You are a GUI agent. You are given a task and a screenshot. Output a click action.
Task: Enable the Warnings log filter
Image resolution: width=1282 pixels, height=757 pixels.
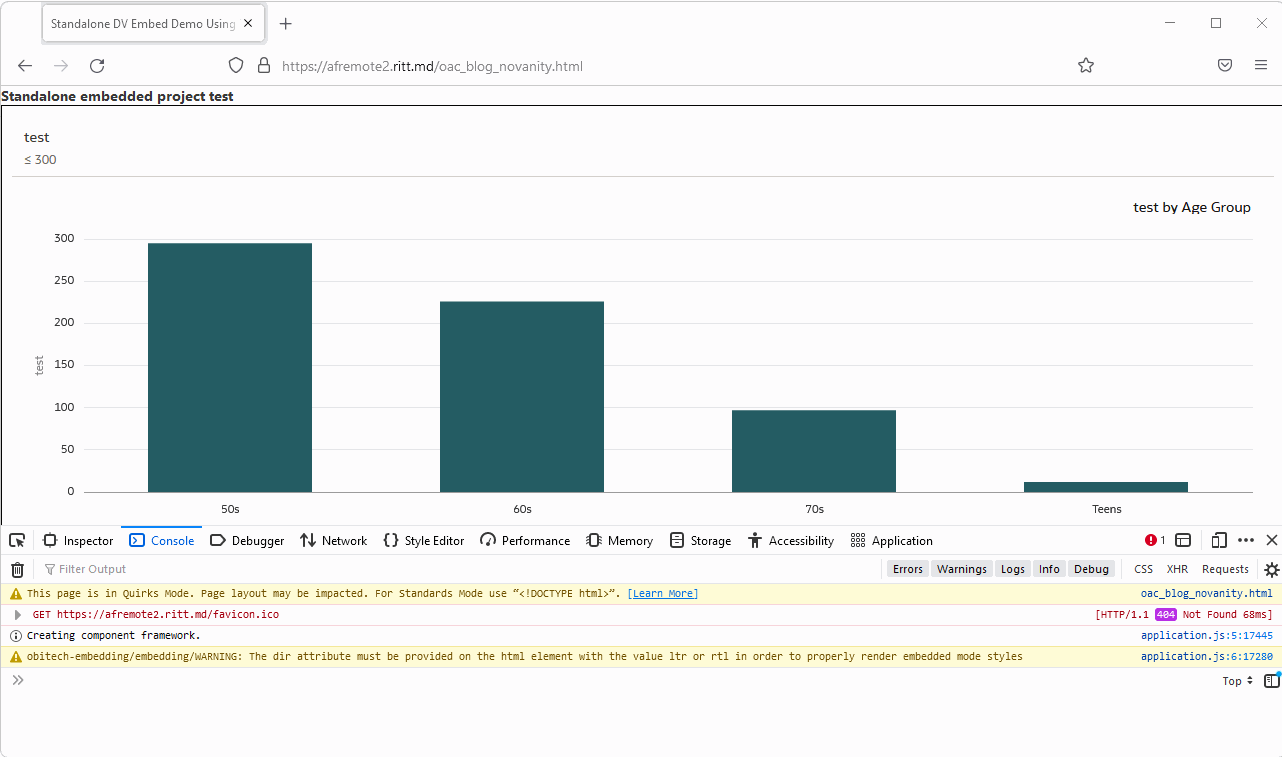pos(961,568)
